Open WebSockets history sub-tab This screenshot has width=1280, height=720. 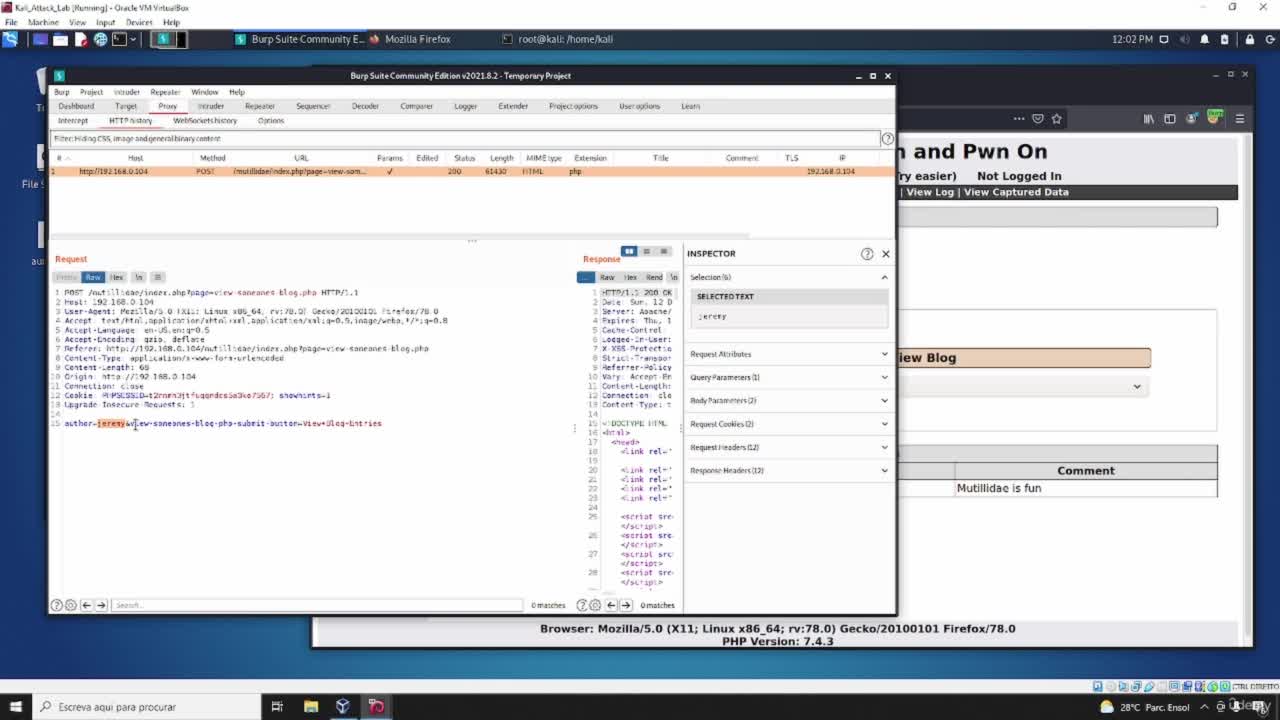(205, 121)
